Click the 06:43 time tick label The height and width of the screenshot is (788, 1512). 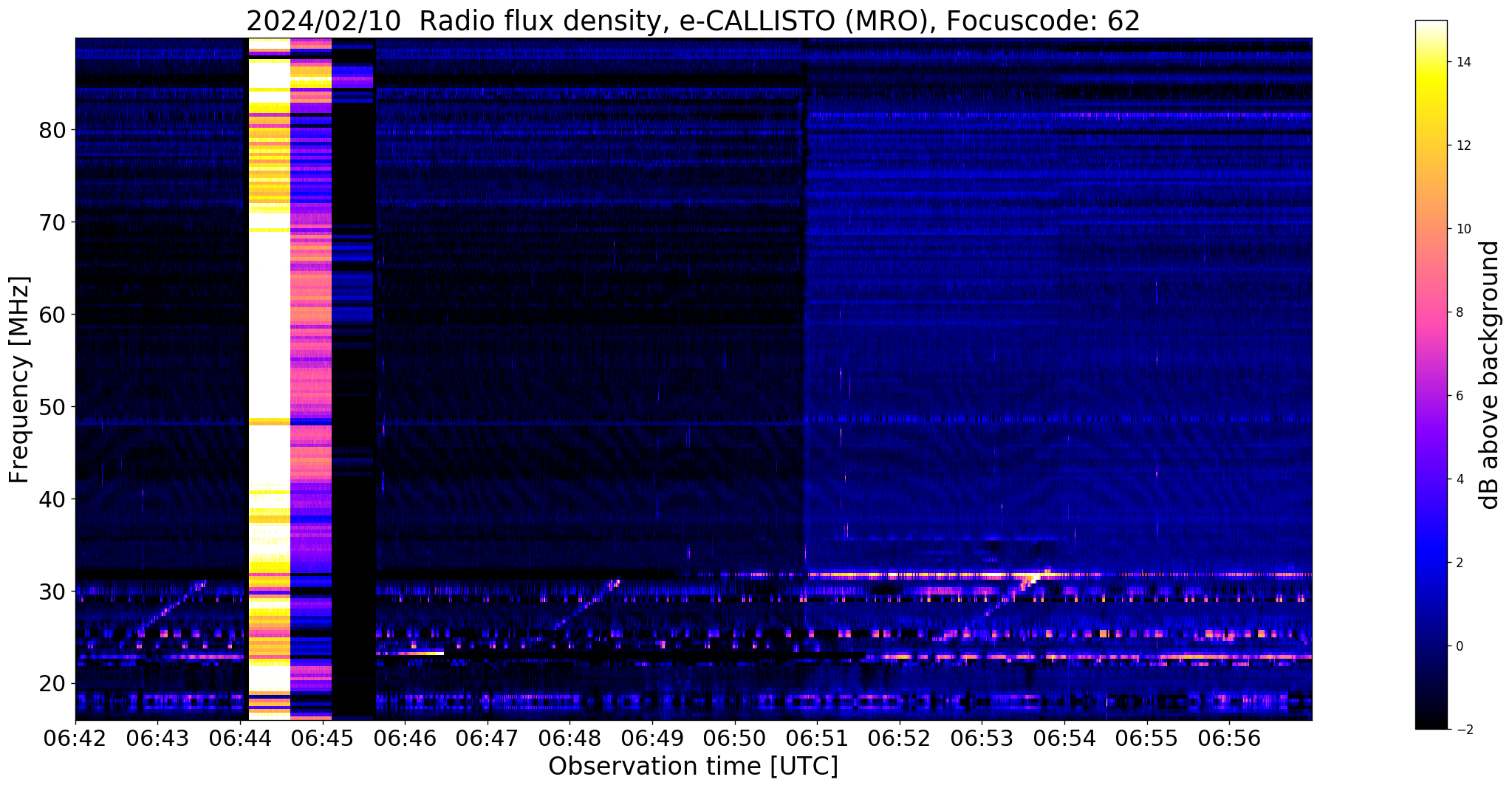tap(157, 739)
